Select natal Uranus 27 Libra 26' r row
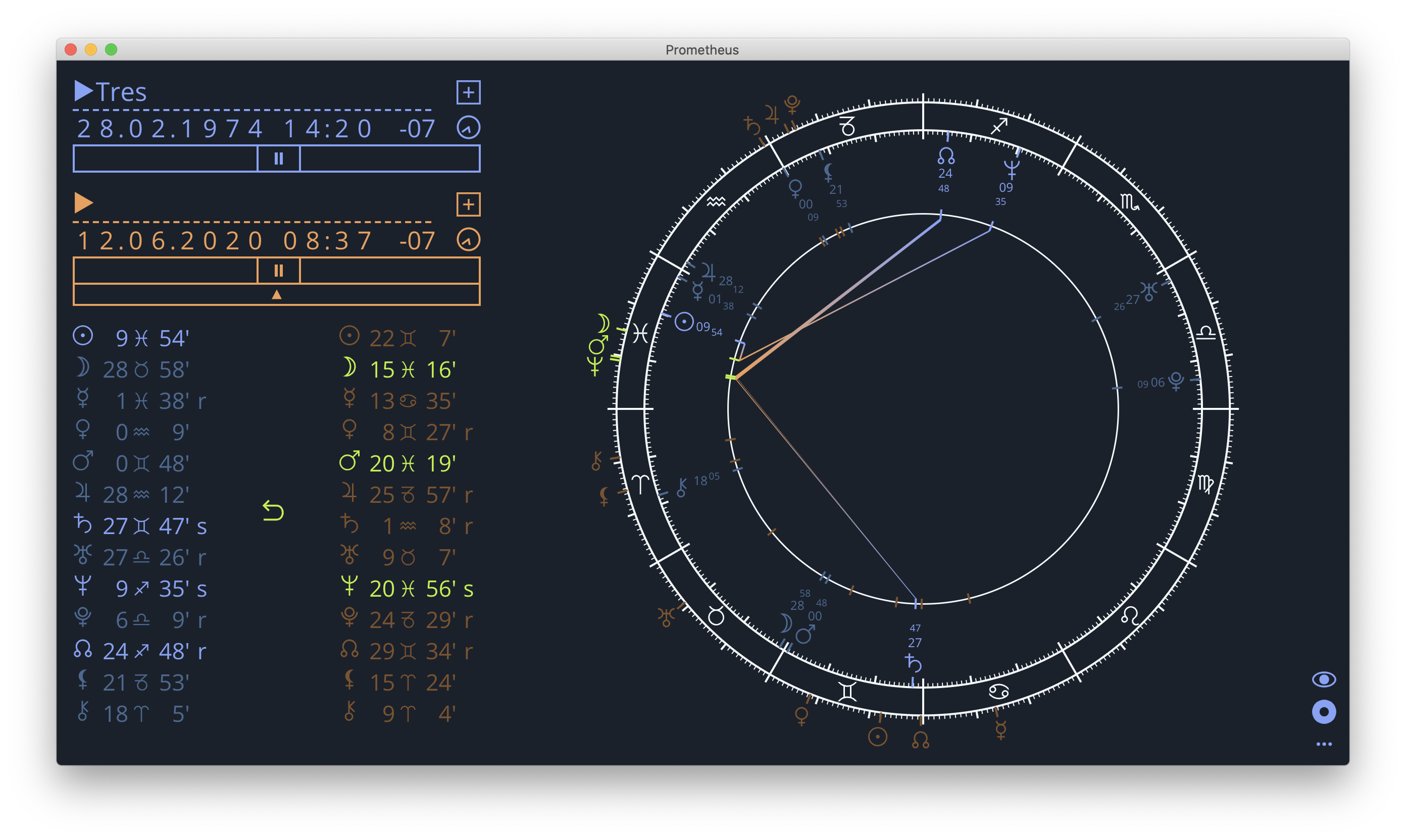This screenshot has width=1406, height=840. [x=140, y=557]
